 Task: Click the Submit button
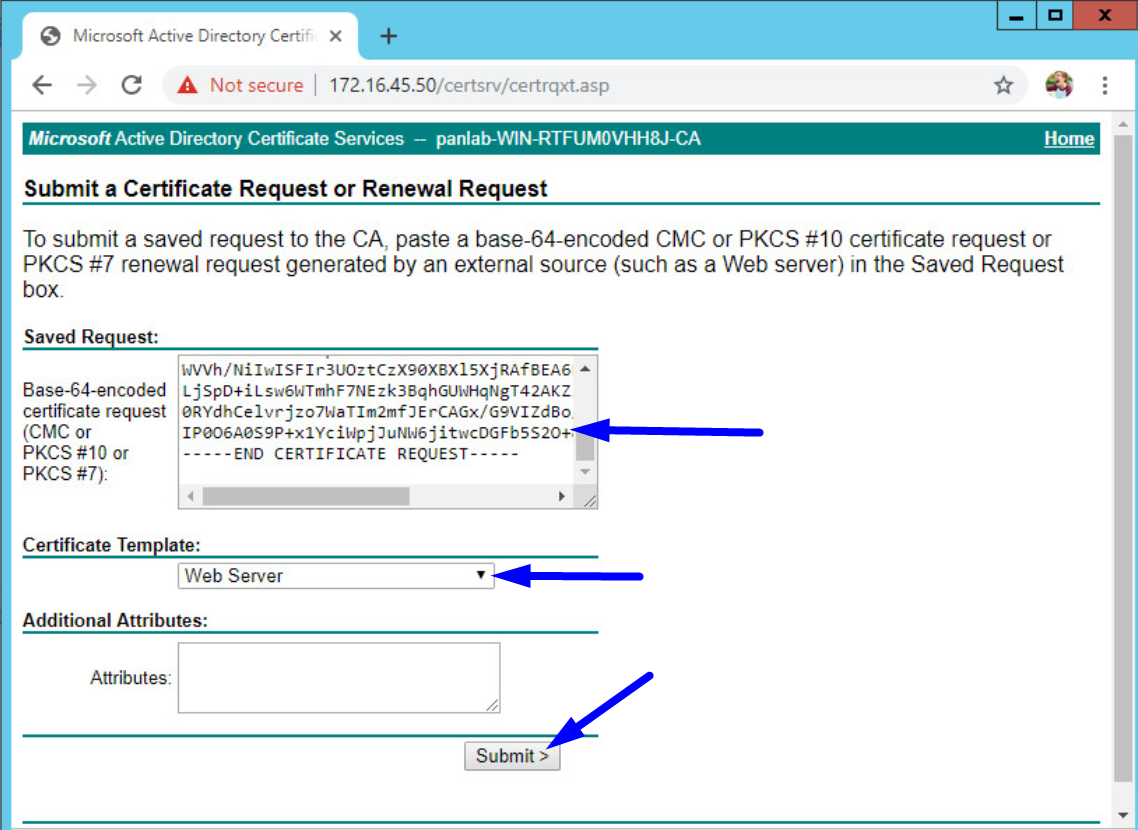pyautogui.click(x=512, y=756)
